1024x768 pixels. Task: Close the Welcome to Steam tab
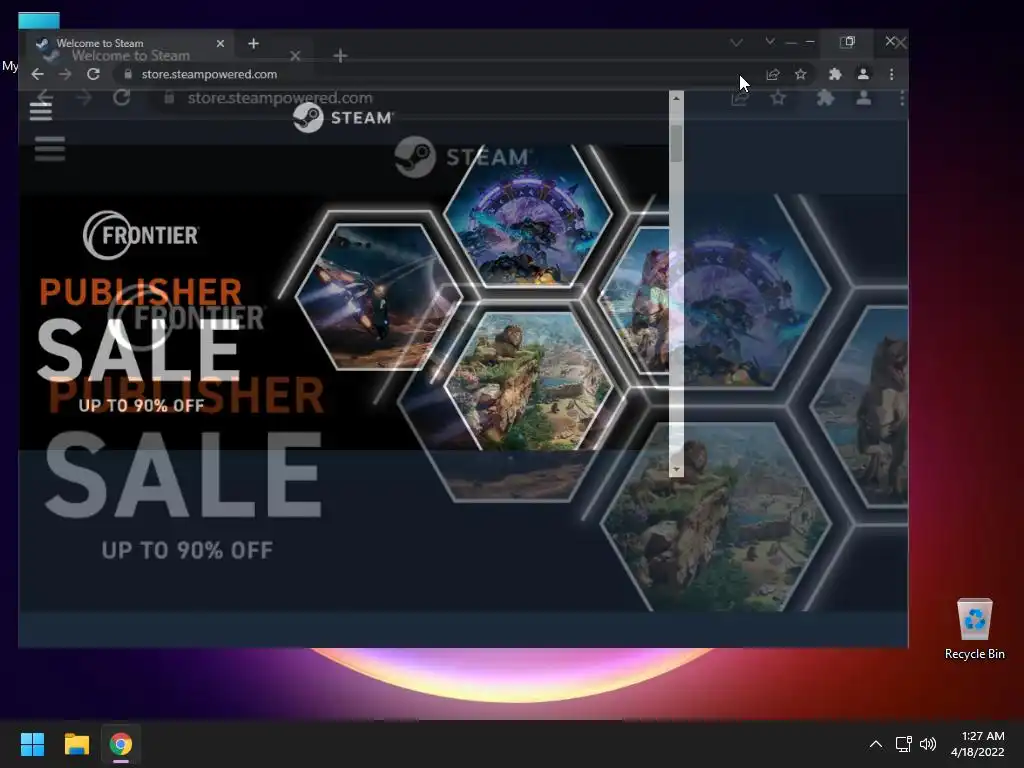tap(220, 43)
